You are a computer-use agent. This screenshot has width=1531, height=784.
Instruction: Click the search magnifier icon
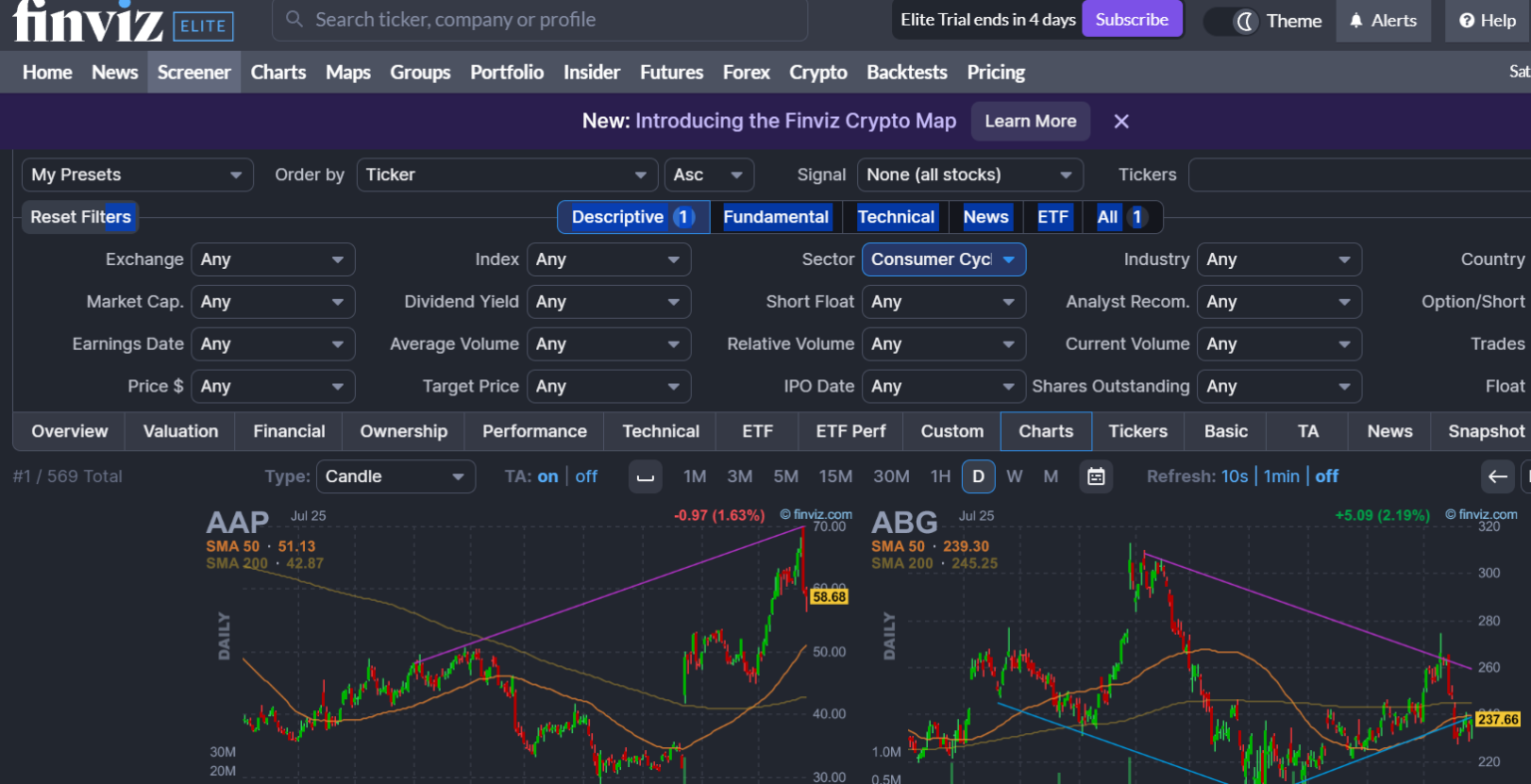pos(293,20)
